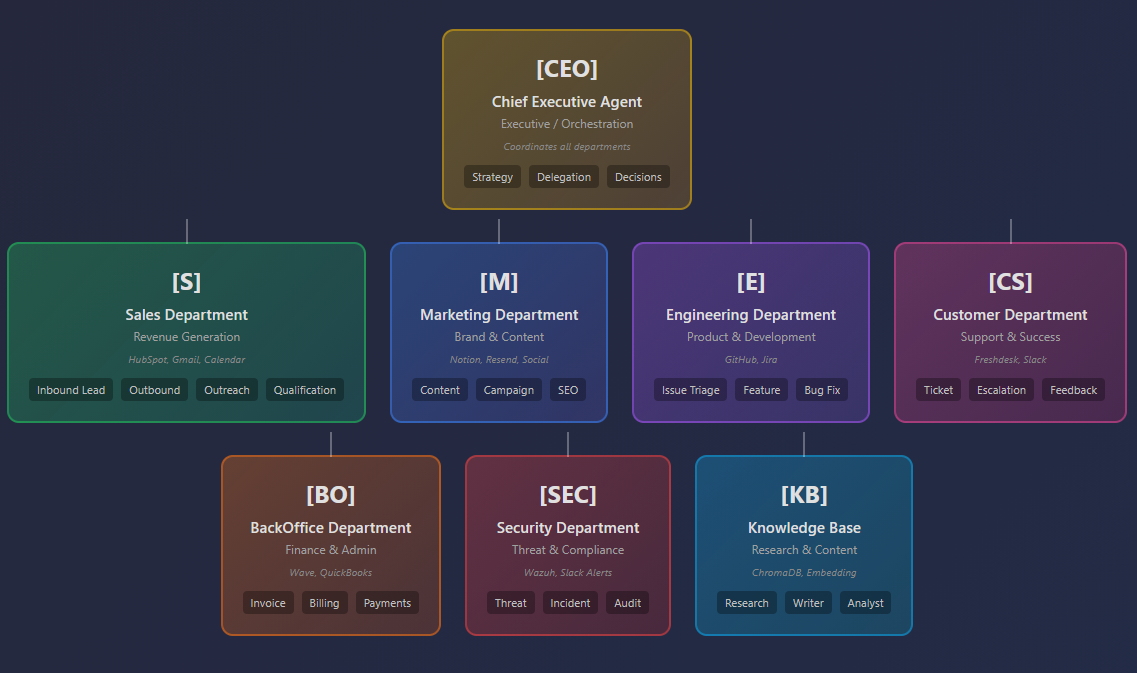The height and width of the screenshot is (673, 1137).
Task: Click the Delegation tag
Action: point(563,177)
